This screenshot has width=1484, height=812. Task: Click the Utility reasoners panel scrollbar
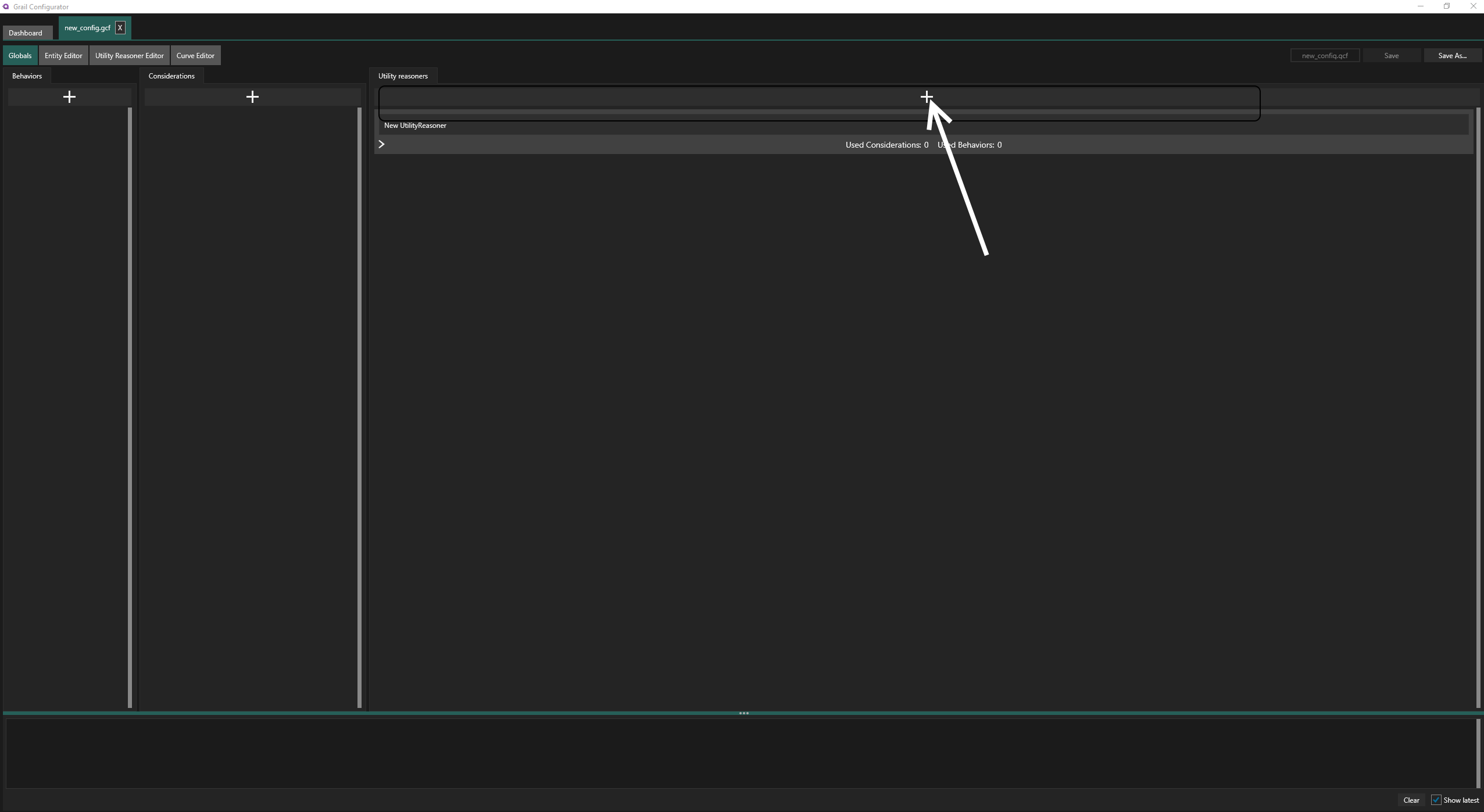1478,407
